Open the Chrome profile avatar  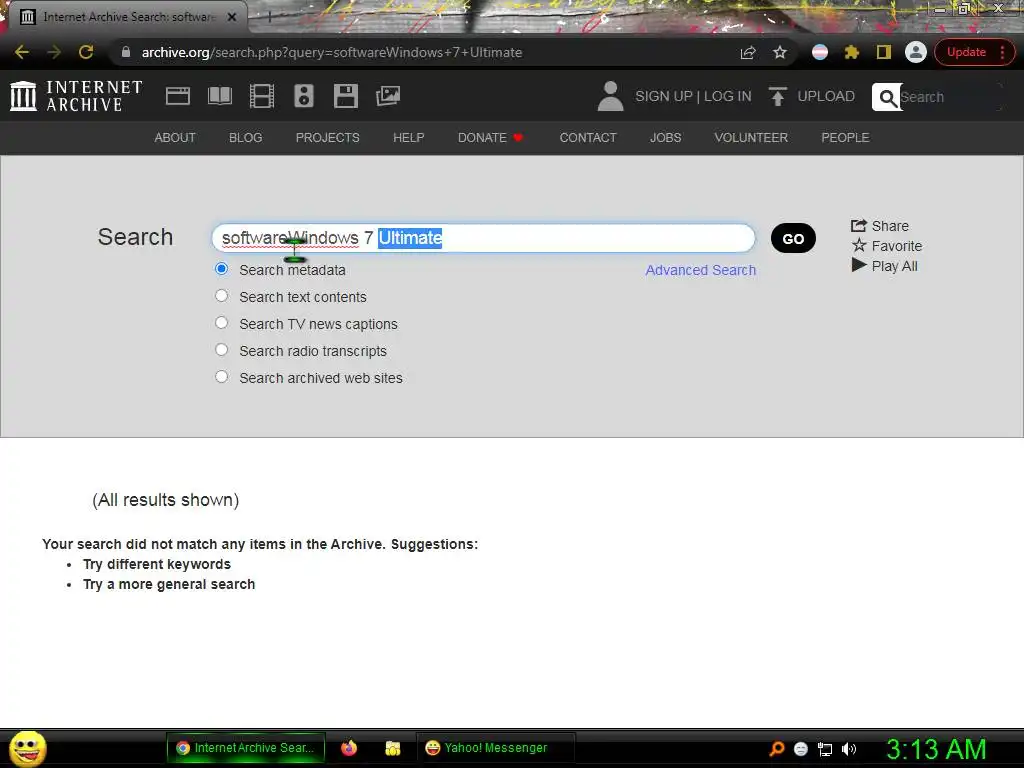tap(916, 52)
